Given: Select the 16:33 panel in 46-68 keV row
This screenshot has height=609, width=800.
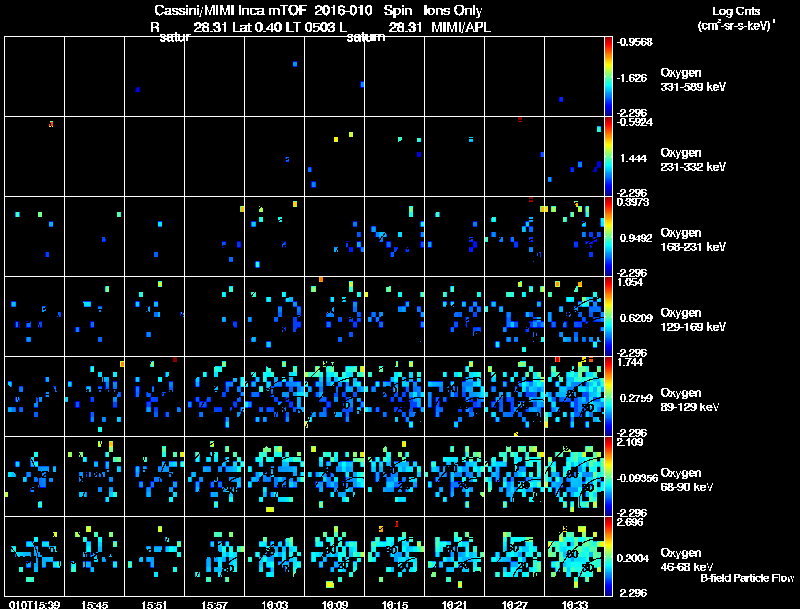Looking at the screenshot, I should point(574,556).
